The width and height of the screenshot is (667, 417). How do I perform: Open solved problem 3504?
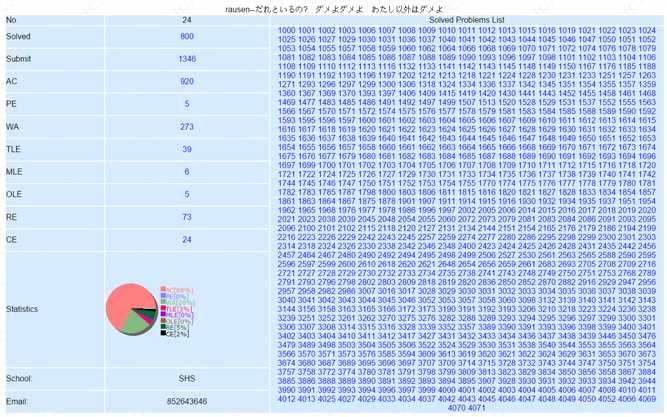[367, 345]
